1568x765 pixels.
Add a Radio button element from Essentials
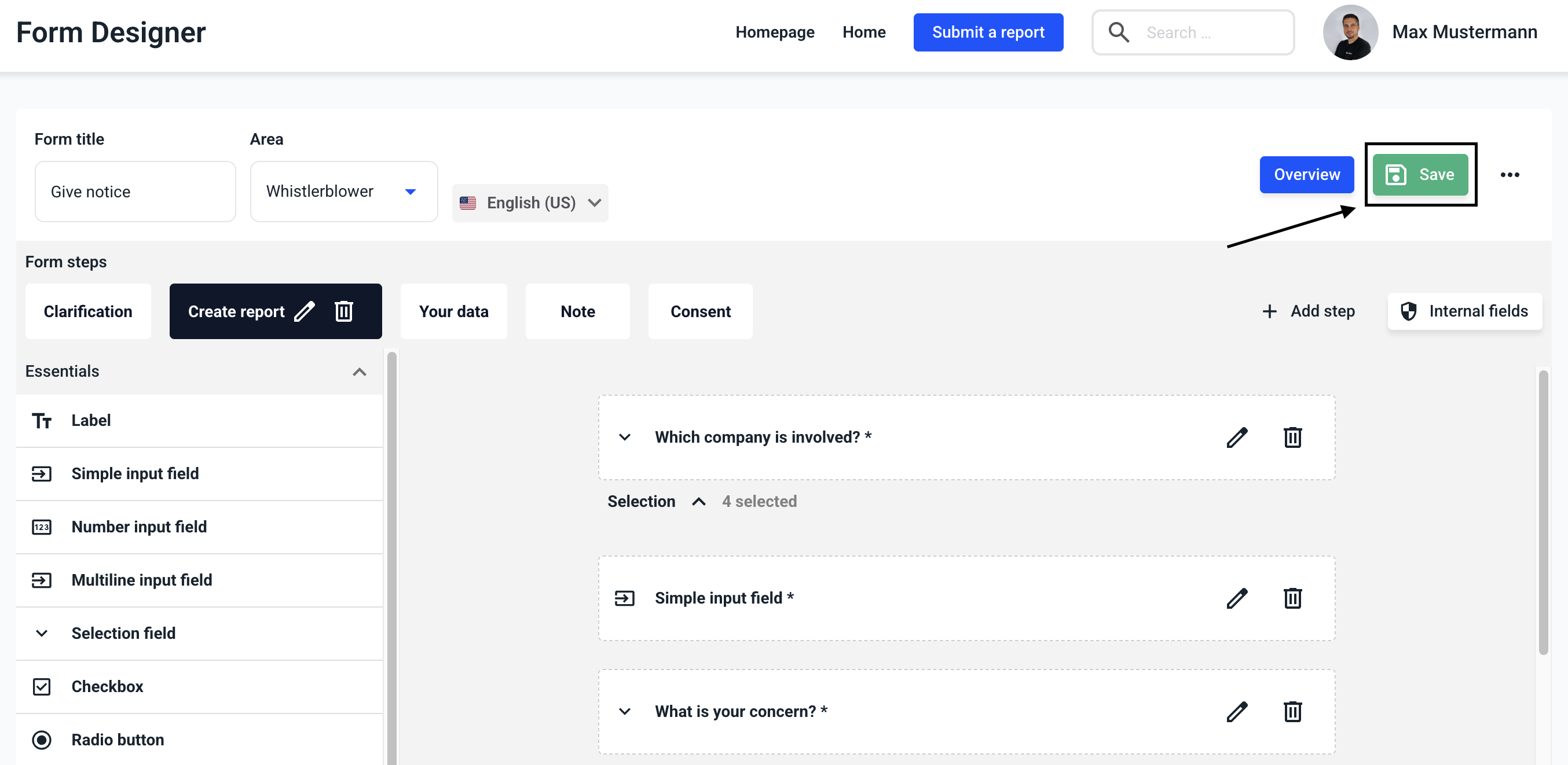tap(118, 740)
